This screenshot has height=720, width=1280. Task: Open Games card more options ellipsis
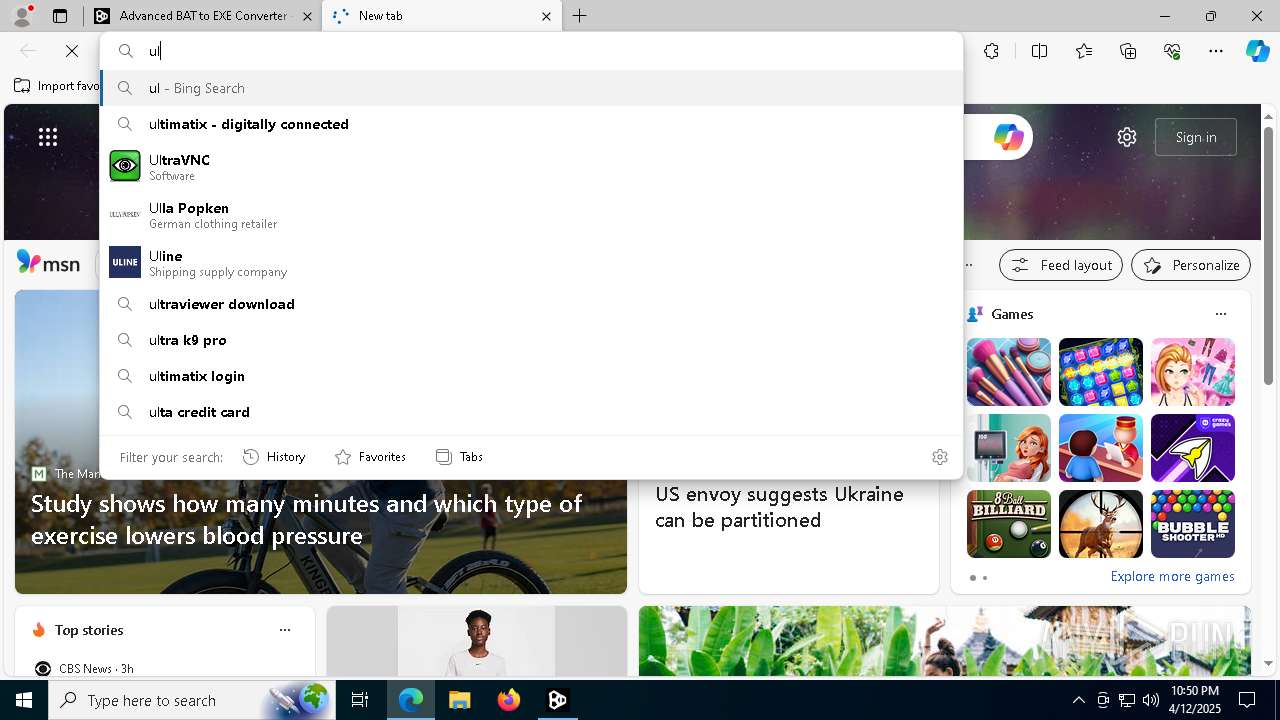point(1220,314)
